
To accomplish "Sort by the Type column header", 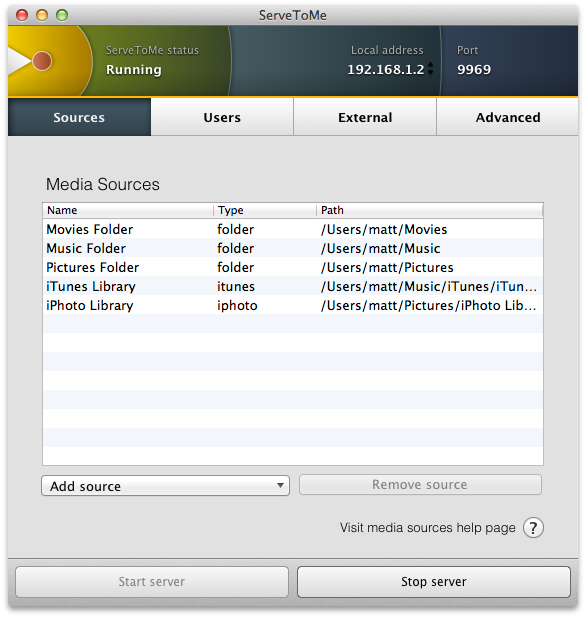I will (x=265, y=210).
